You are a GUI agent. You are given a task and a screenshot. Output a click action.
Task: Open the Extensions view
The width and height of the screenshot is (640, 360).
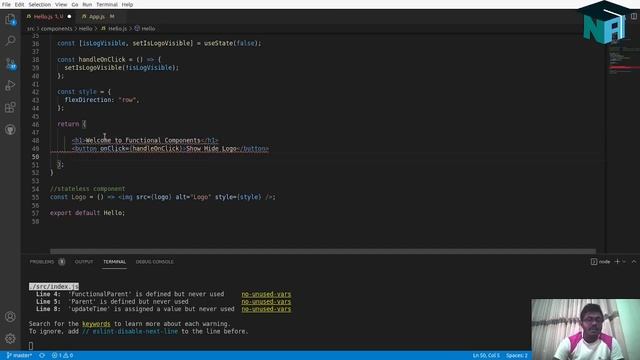pyautogui.click(x=10, y=107)
